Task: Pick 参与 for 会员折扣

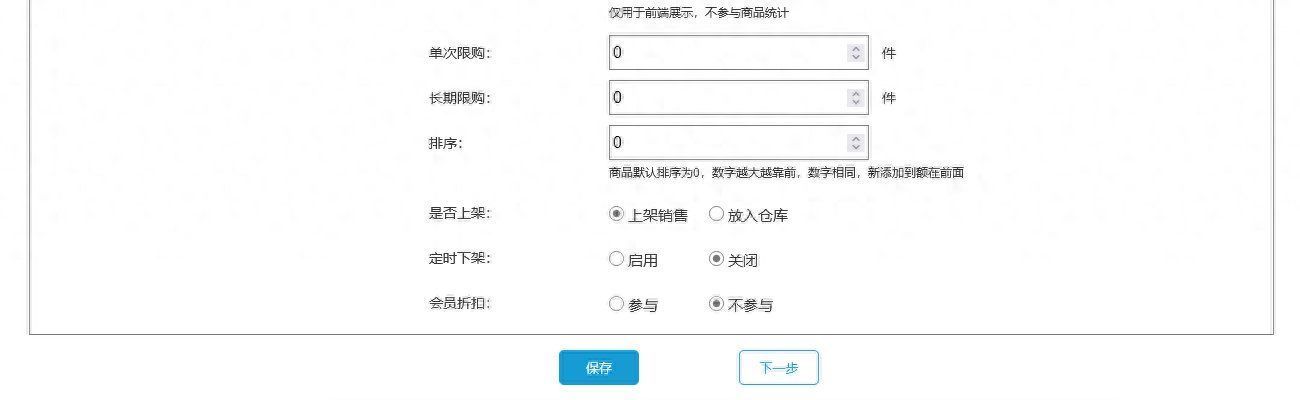Action: coord(616,304)
